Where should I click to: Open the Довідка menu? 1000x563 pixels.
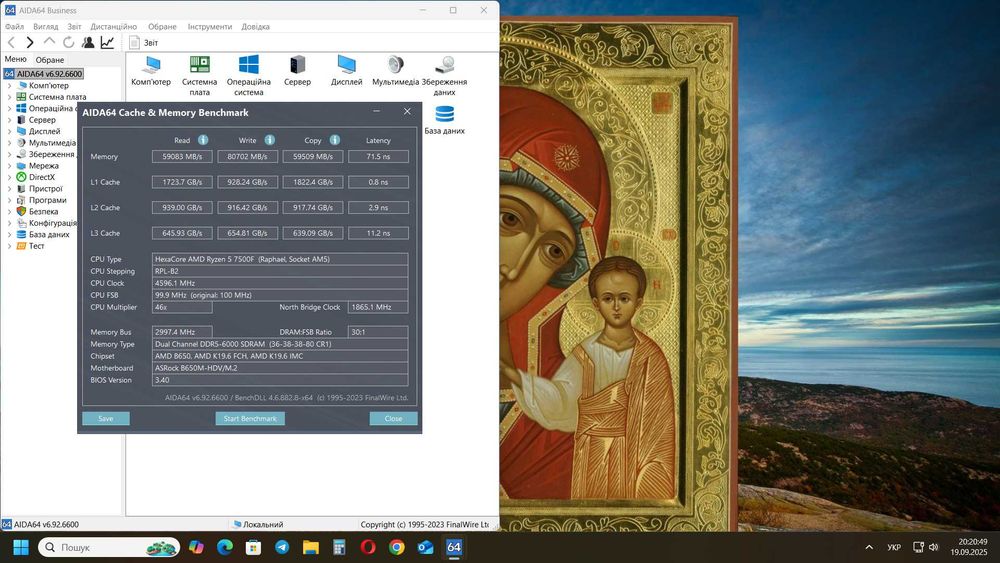click(255, 27)
